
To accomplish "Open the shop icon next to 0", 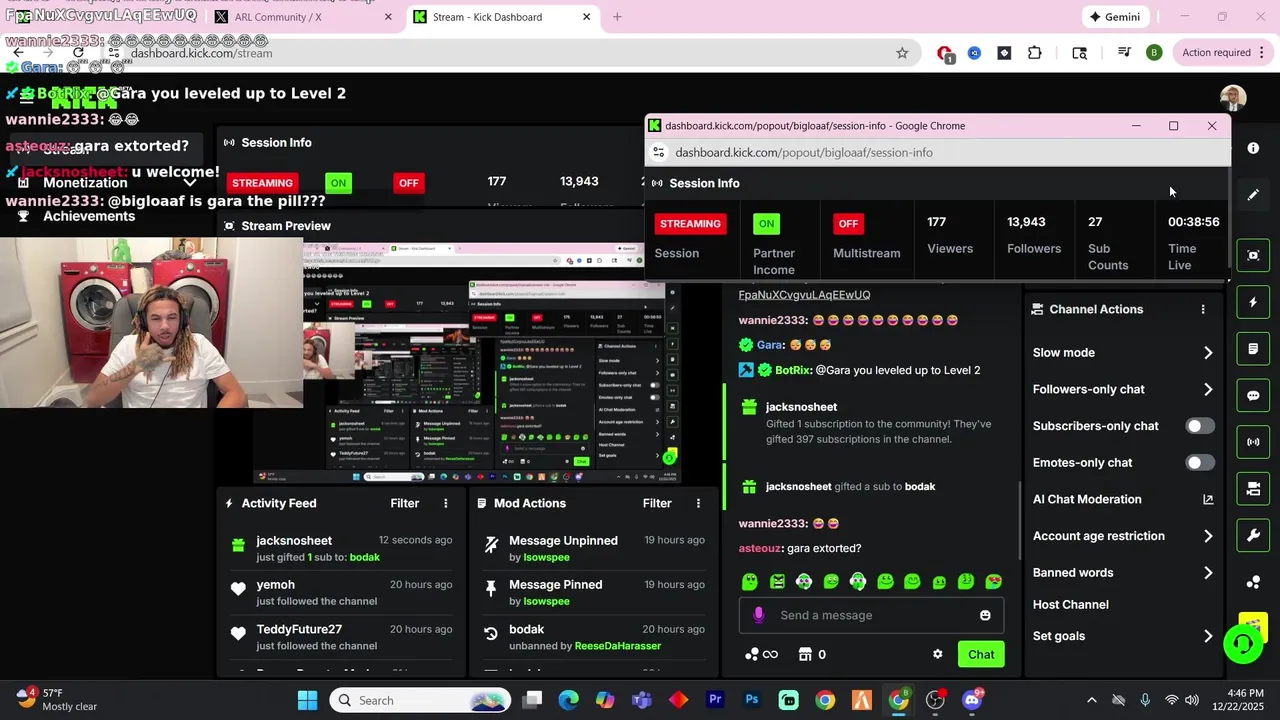I will coord(805,654).
